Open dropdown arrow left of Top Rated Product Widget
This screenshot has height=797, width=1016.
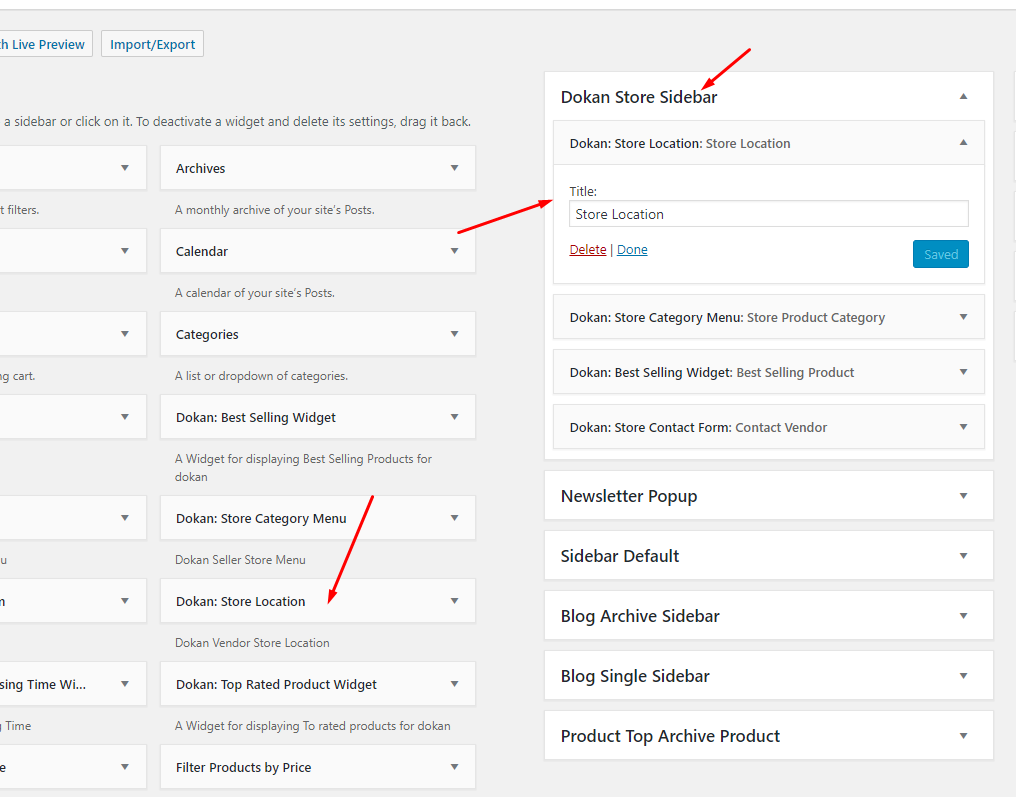tap(125, 684)
